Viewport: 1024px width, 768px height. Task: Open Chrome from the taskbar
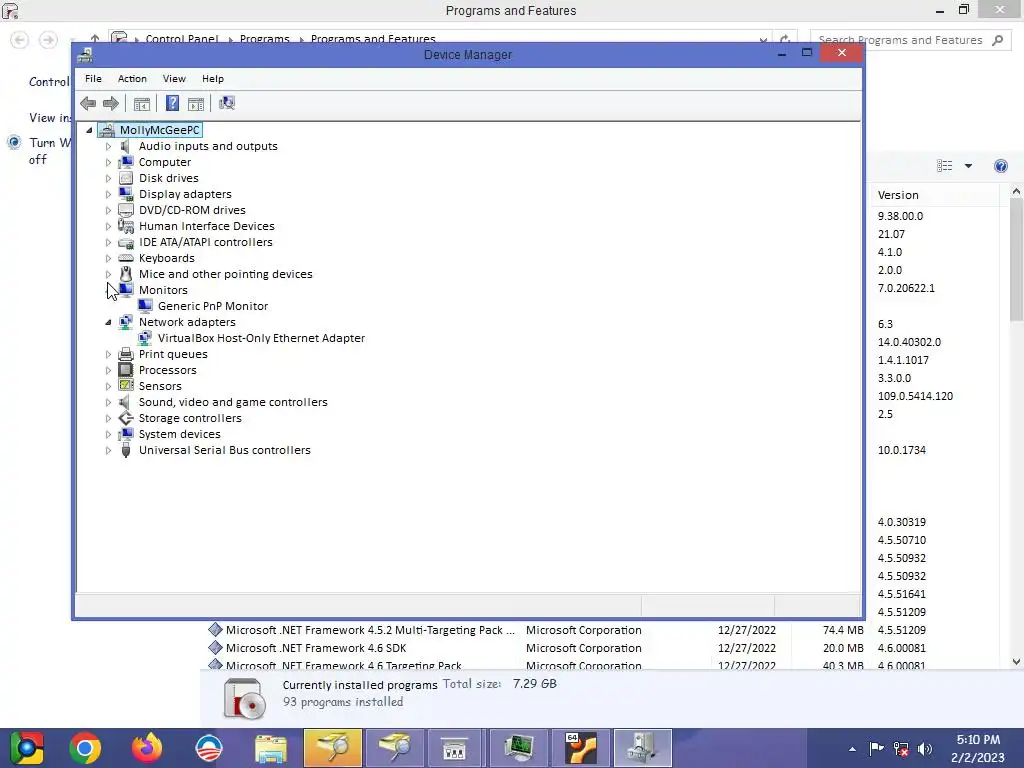tap(85, 748)
